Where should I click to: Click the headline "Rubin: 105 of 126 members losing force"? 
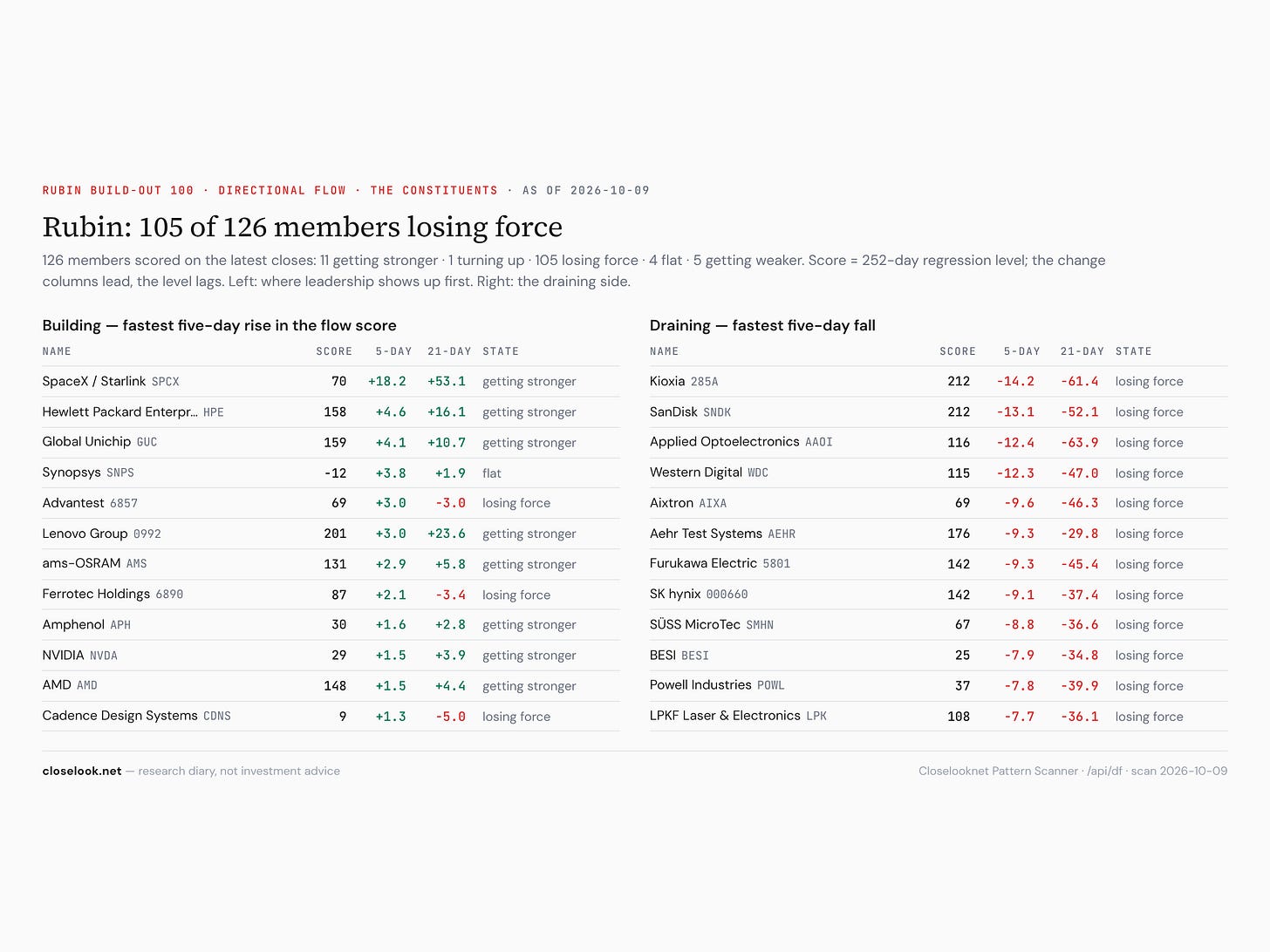[x=303, y=227]
